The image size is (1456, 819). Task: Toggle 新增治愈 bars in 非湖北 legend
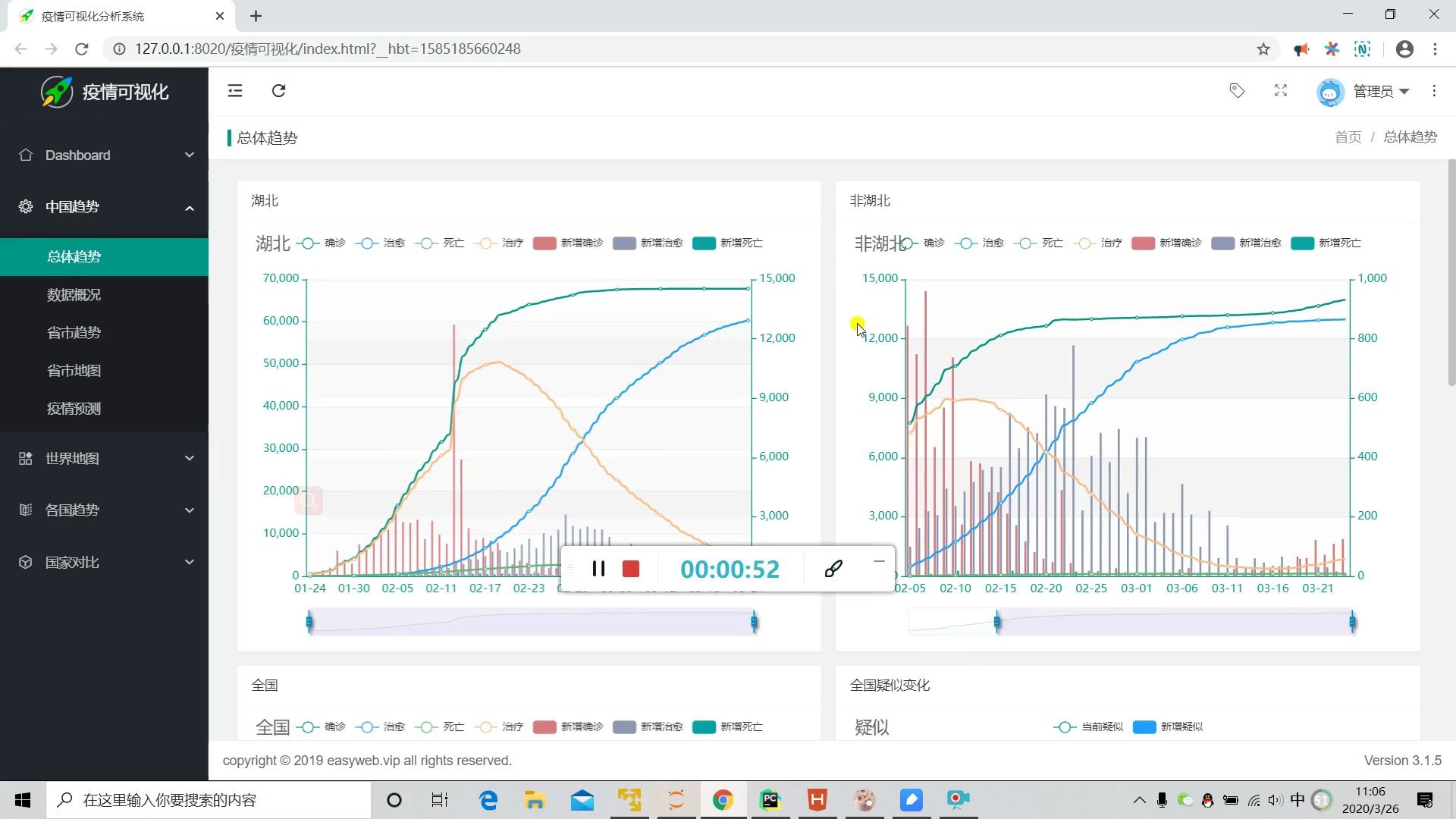point(1247,243)
